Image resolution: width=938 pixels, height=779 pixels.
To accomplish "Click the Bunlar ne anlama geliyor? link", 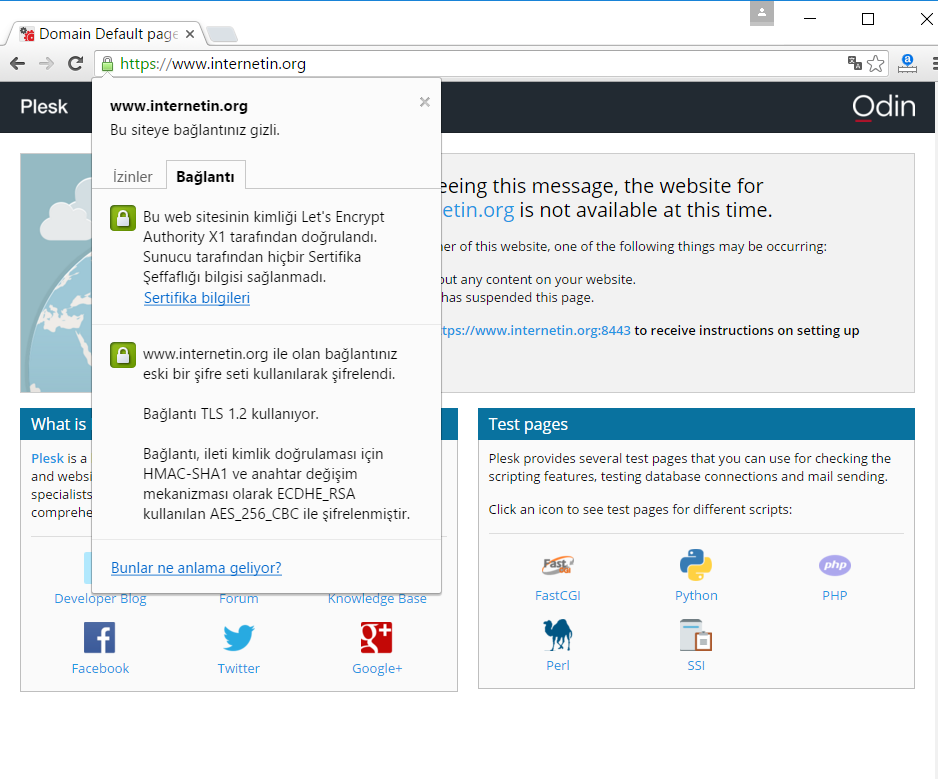I will (196, 568).
